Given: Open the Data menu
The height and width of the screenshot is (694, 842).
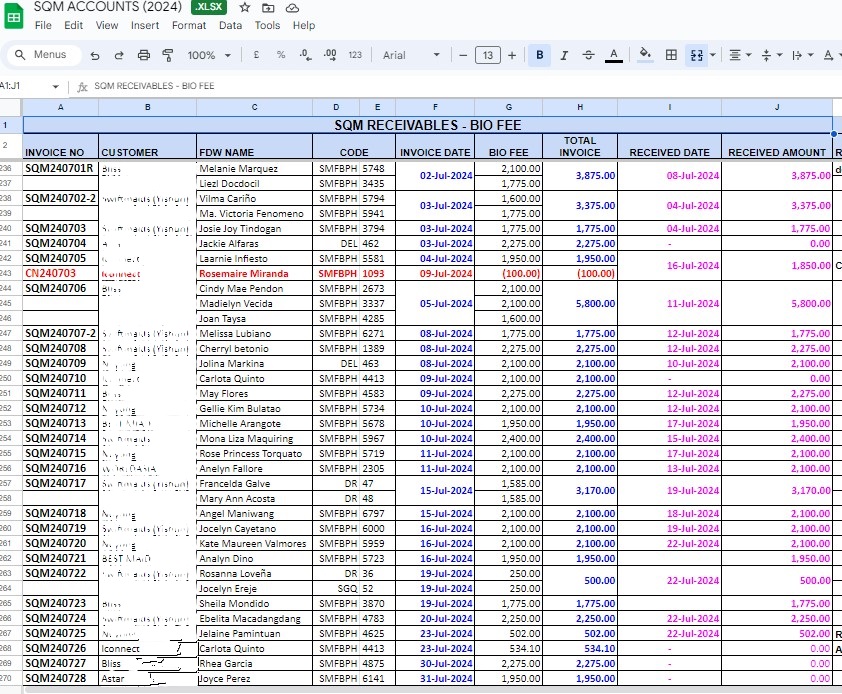Looking at the screenshot, I should 230,25.
